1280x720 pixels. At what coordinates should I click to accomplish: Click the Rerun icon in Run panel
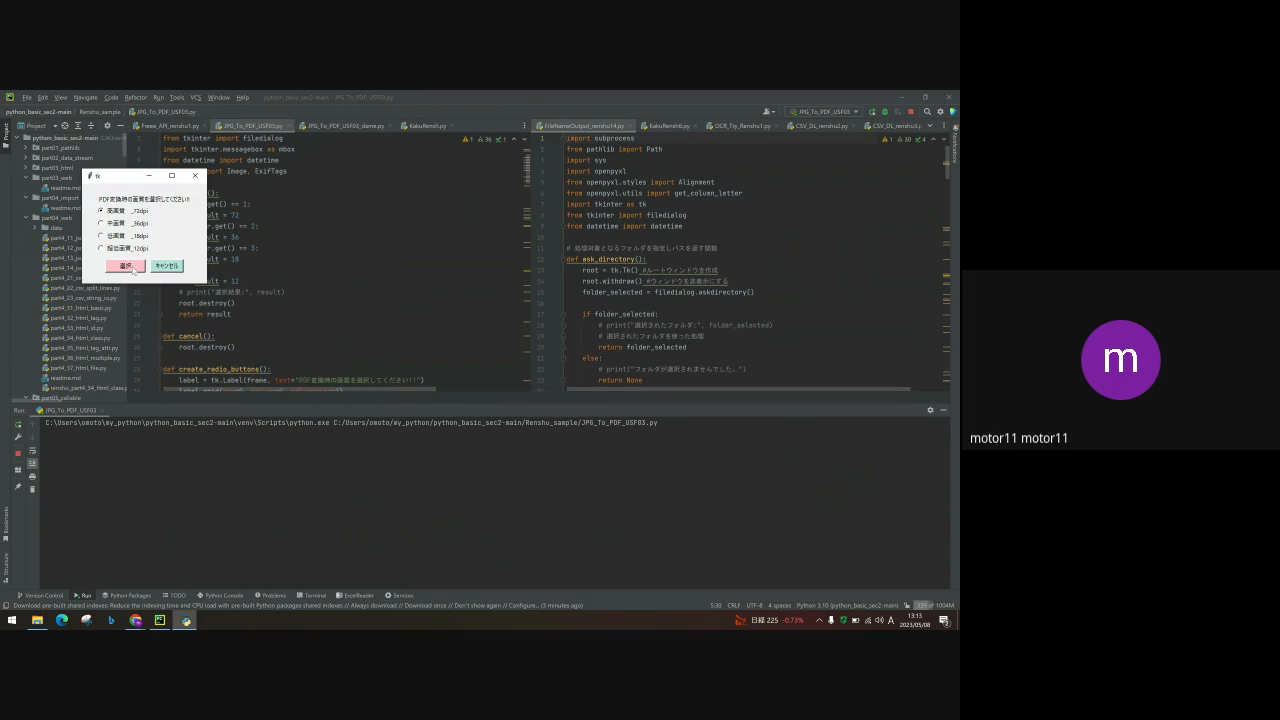(x=18, y=424)
